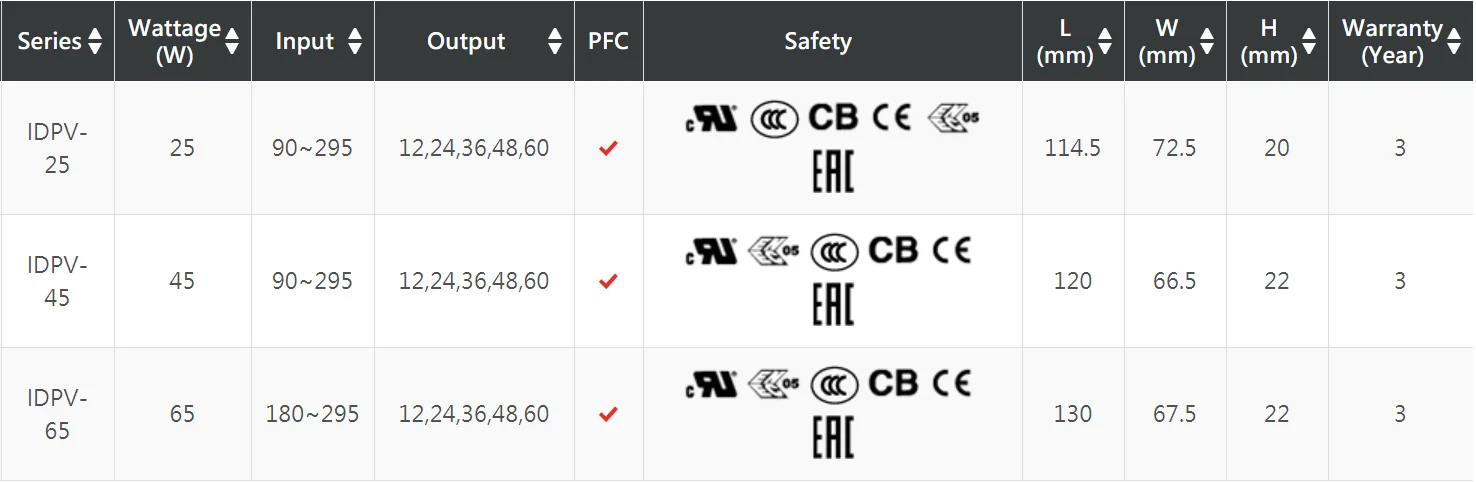Click the EAC logo in IDPV-65 row
The width and height of the screenshot is (1476, 482).
tap(832, 438)
